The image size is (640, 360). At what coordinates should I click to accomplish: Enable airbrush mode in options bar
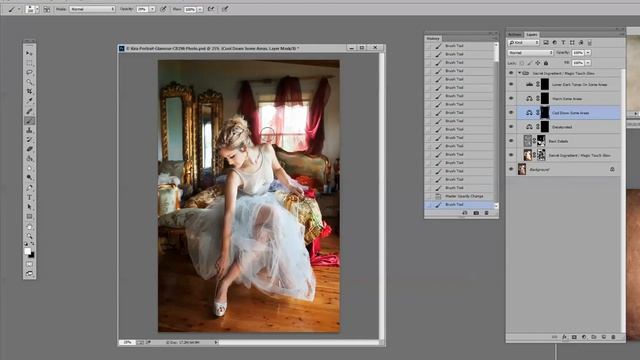tap(211, 9)
